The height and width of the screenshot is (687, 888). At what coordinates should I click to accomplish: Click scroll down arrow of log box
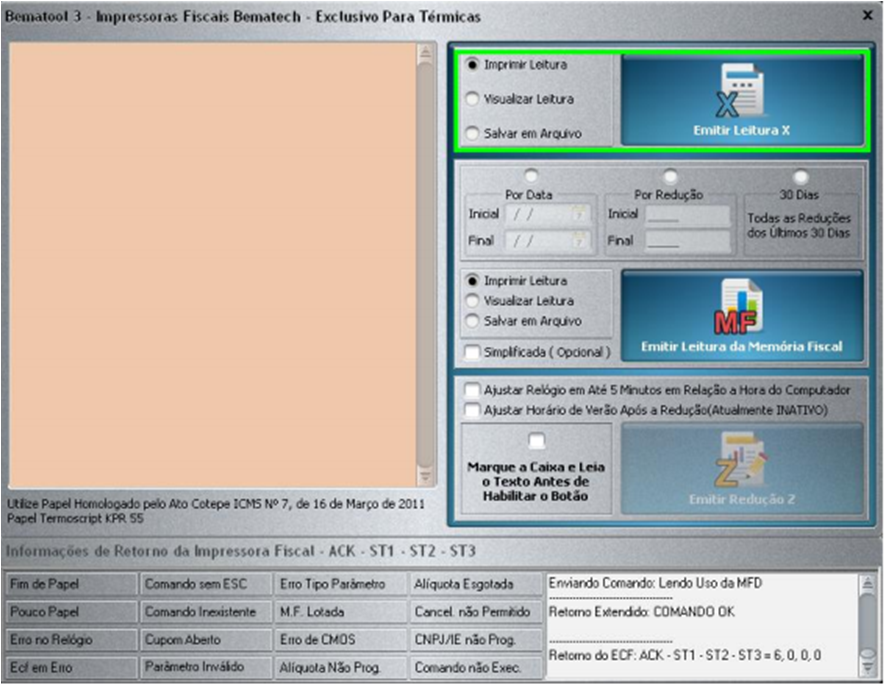point(867,668)
